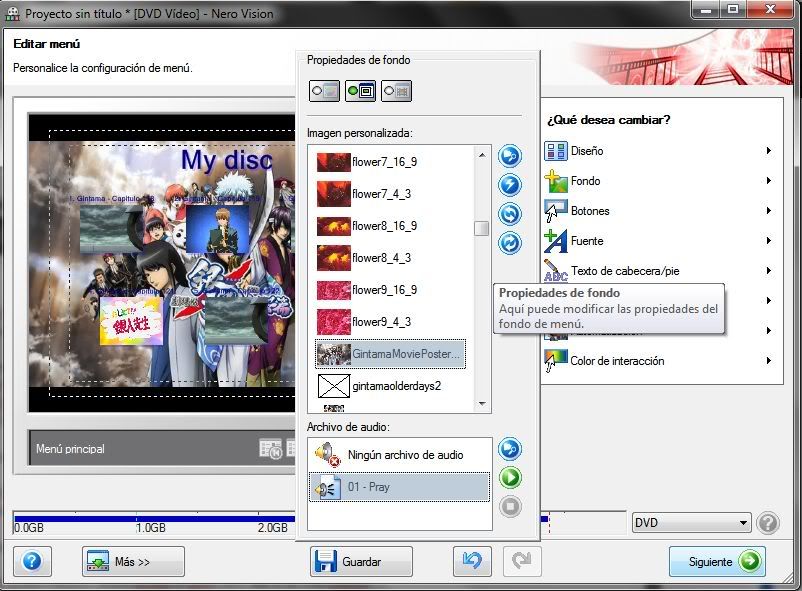Select the third background type radio option
The width and height of the screenshot is (802, 591).
pyautogui.click(x=396, y=91)
